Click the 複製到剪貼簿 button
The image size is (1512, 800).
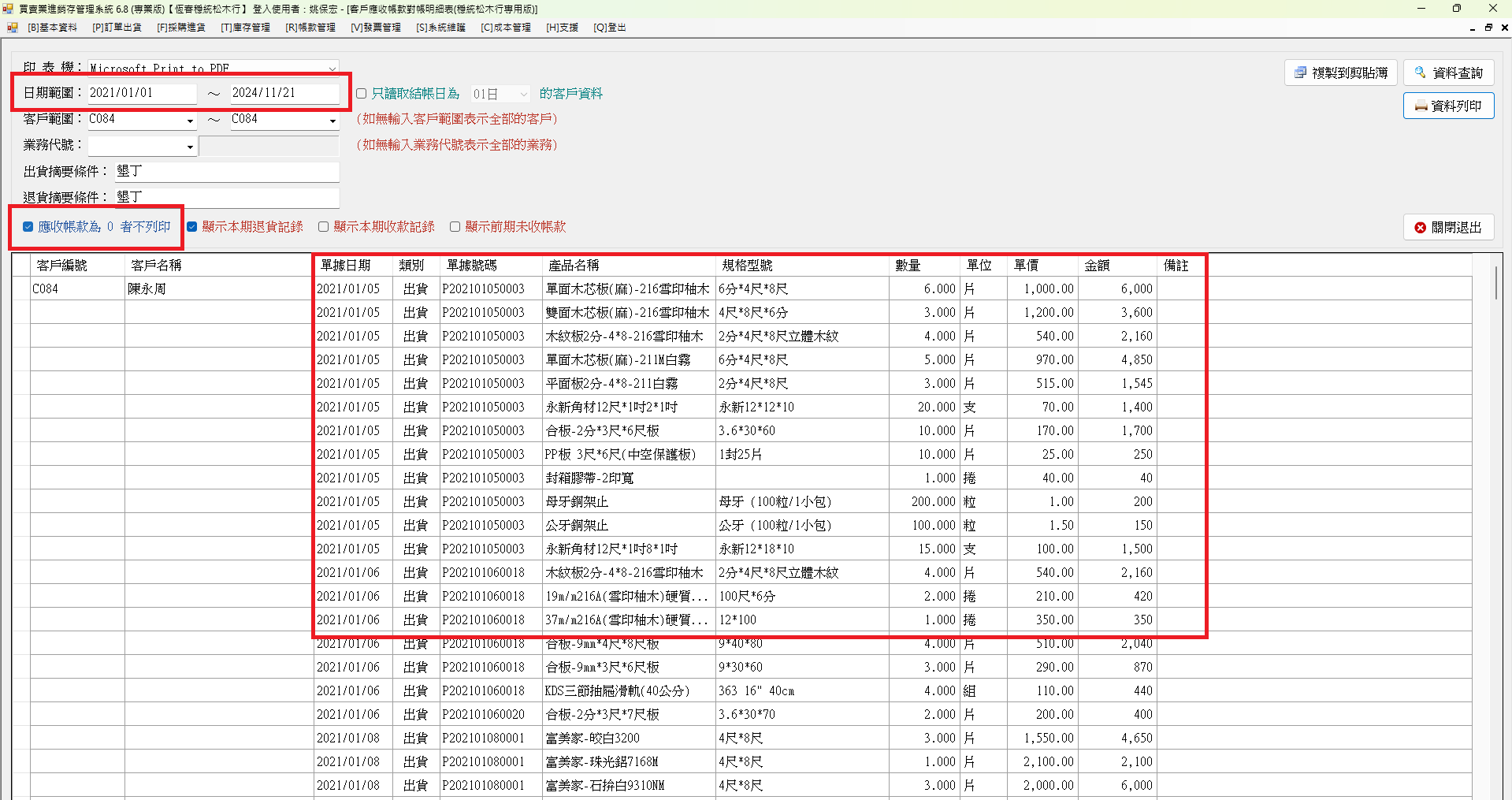coord(1341,73)
